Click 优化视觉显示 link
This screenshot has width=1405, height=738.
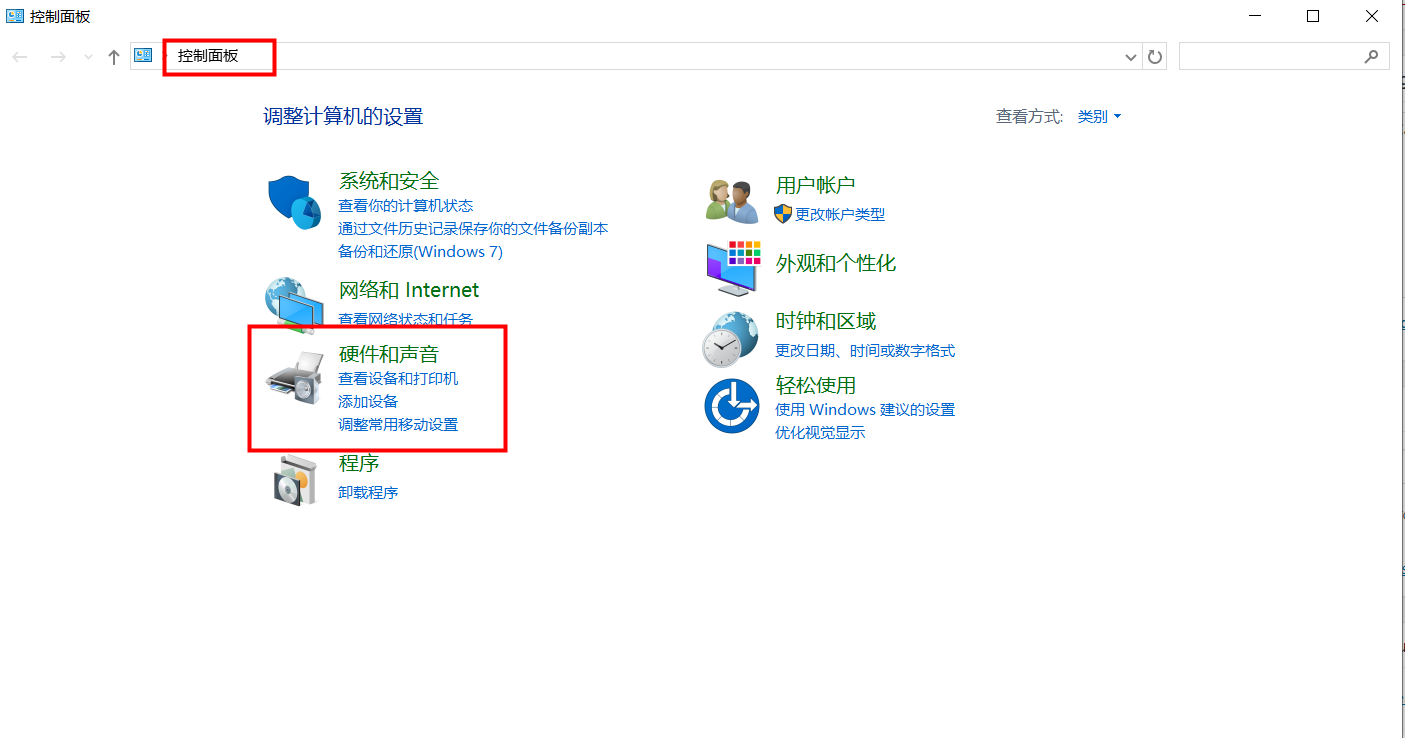pos(820,432)
